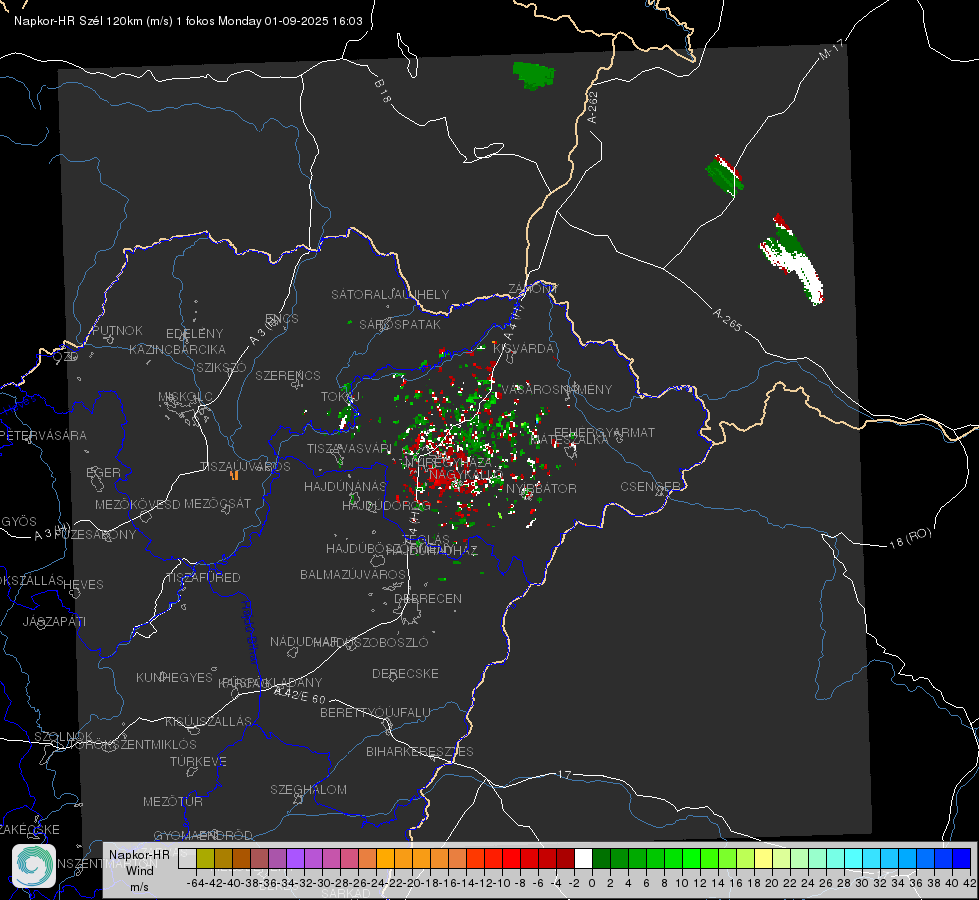Click the EDELENY town label
Screen dimensions: 979x900
[x=194, y=334]
